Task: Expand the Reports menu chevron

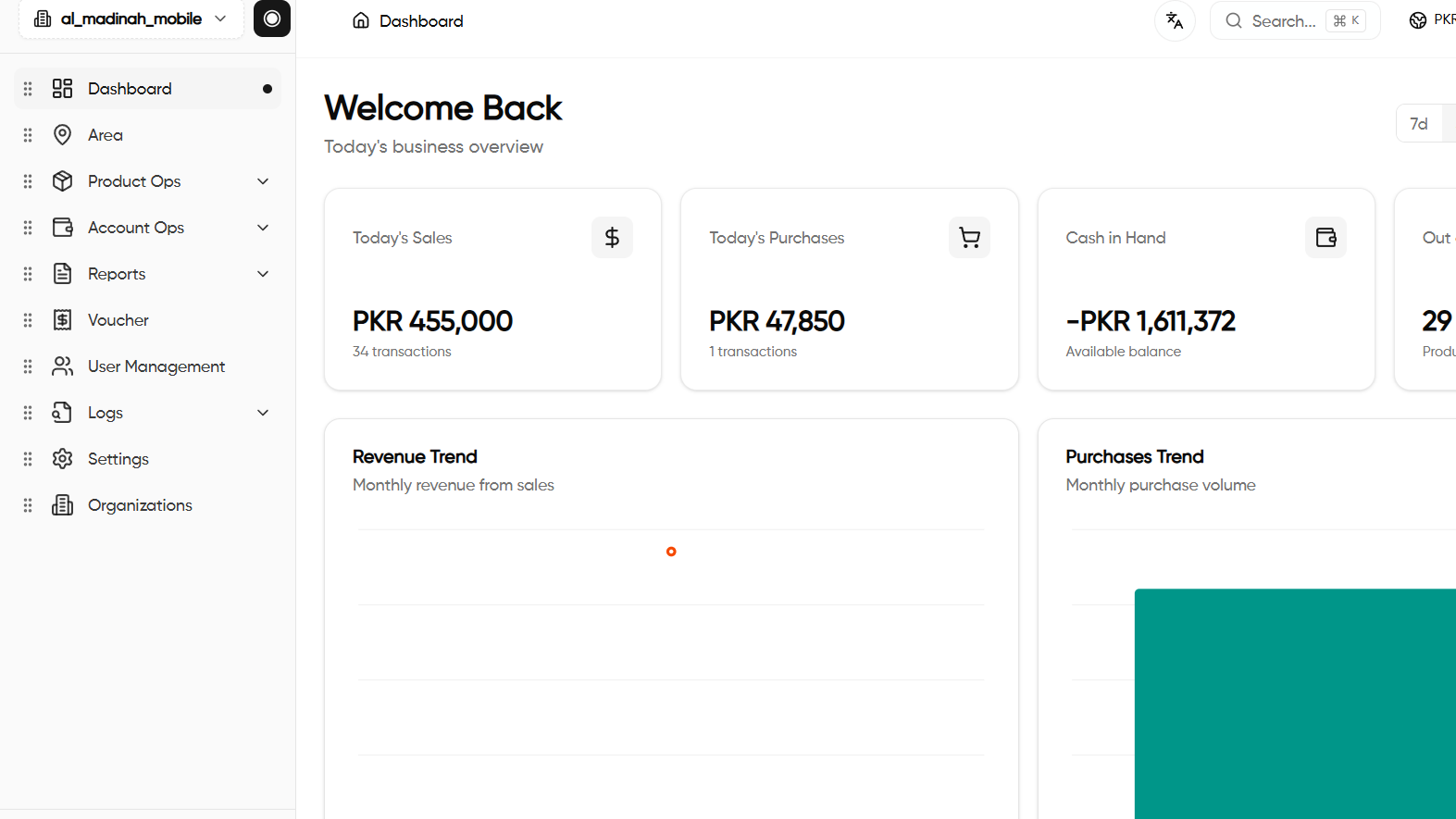Action: pyautogui.click(x=263, y=274)
